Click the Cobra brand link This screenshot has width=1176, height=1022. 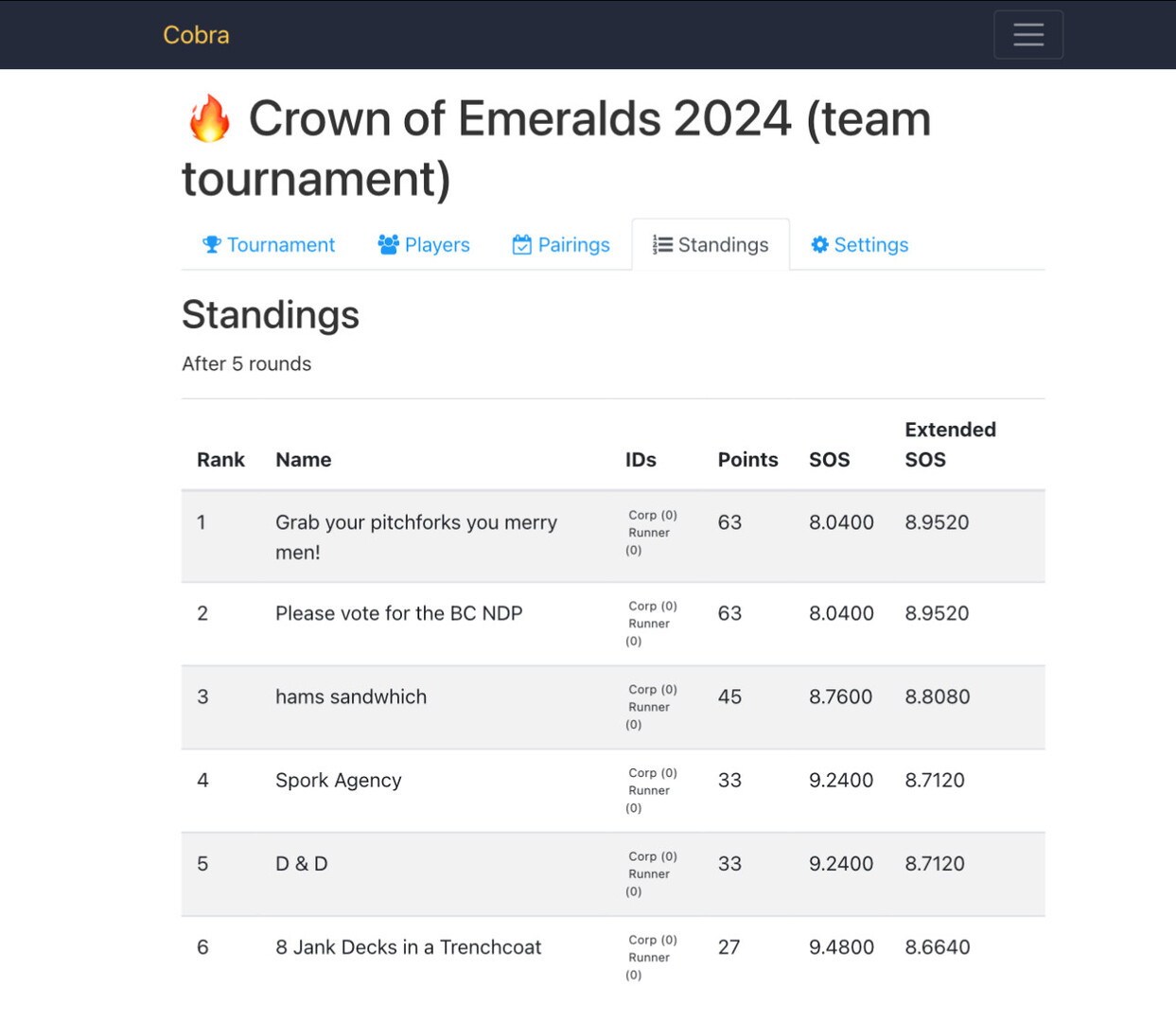pyautogui.click(x=196, y=35)
